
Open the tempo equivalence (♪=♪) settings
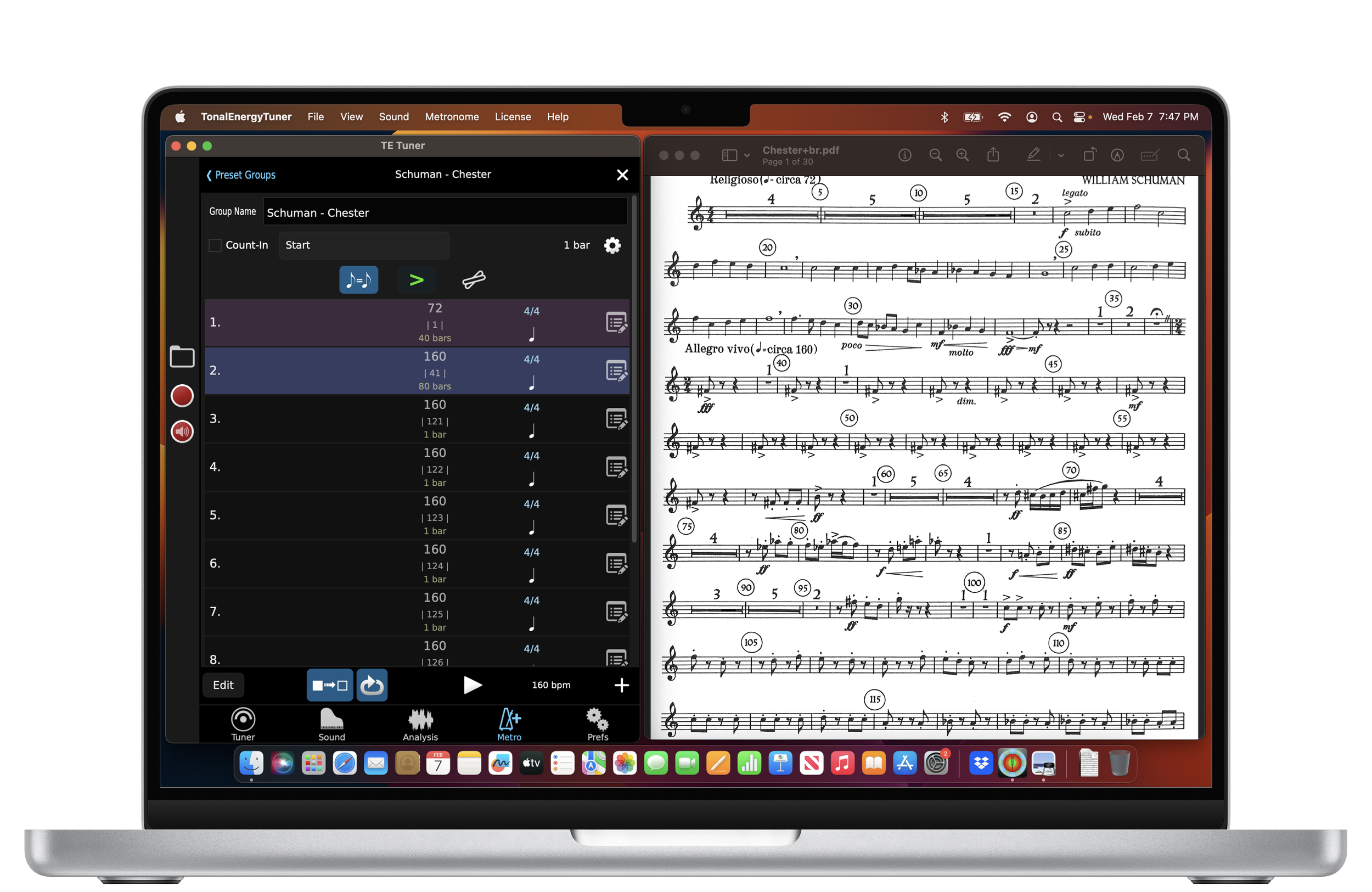coord(358,279)
